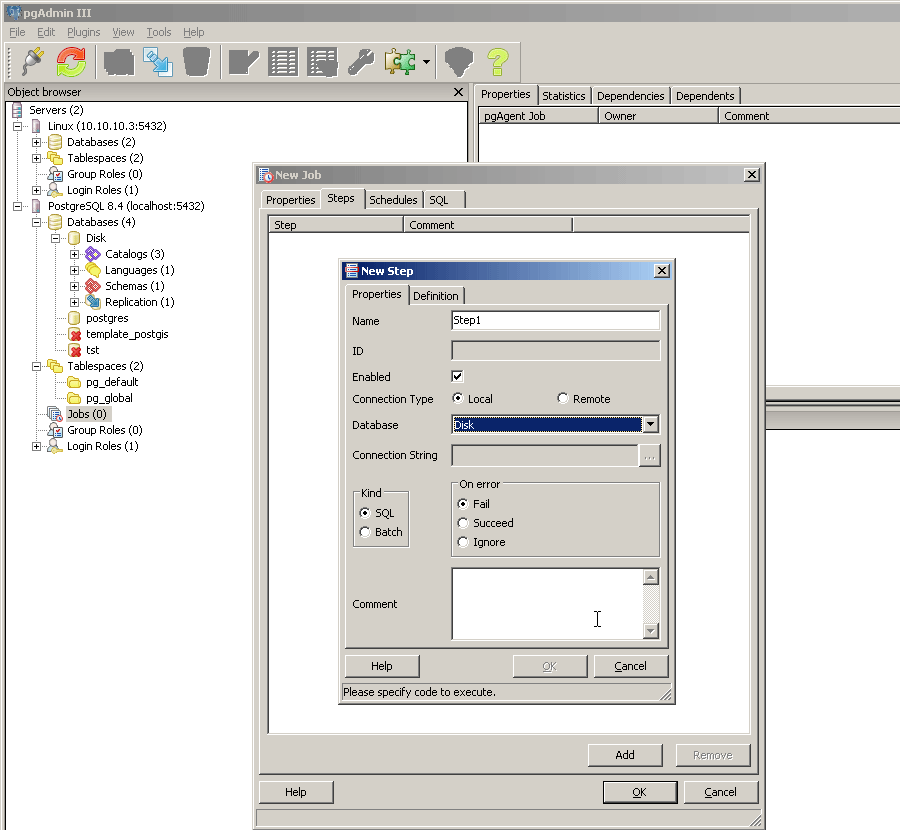Screen dimensions: 900x830
Task: Click the view data grid toolbar icon
Action: [x=283, y=61]
